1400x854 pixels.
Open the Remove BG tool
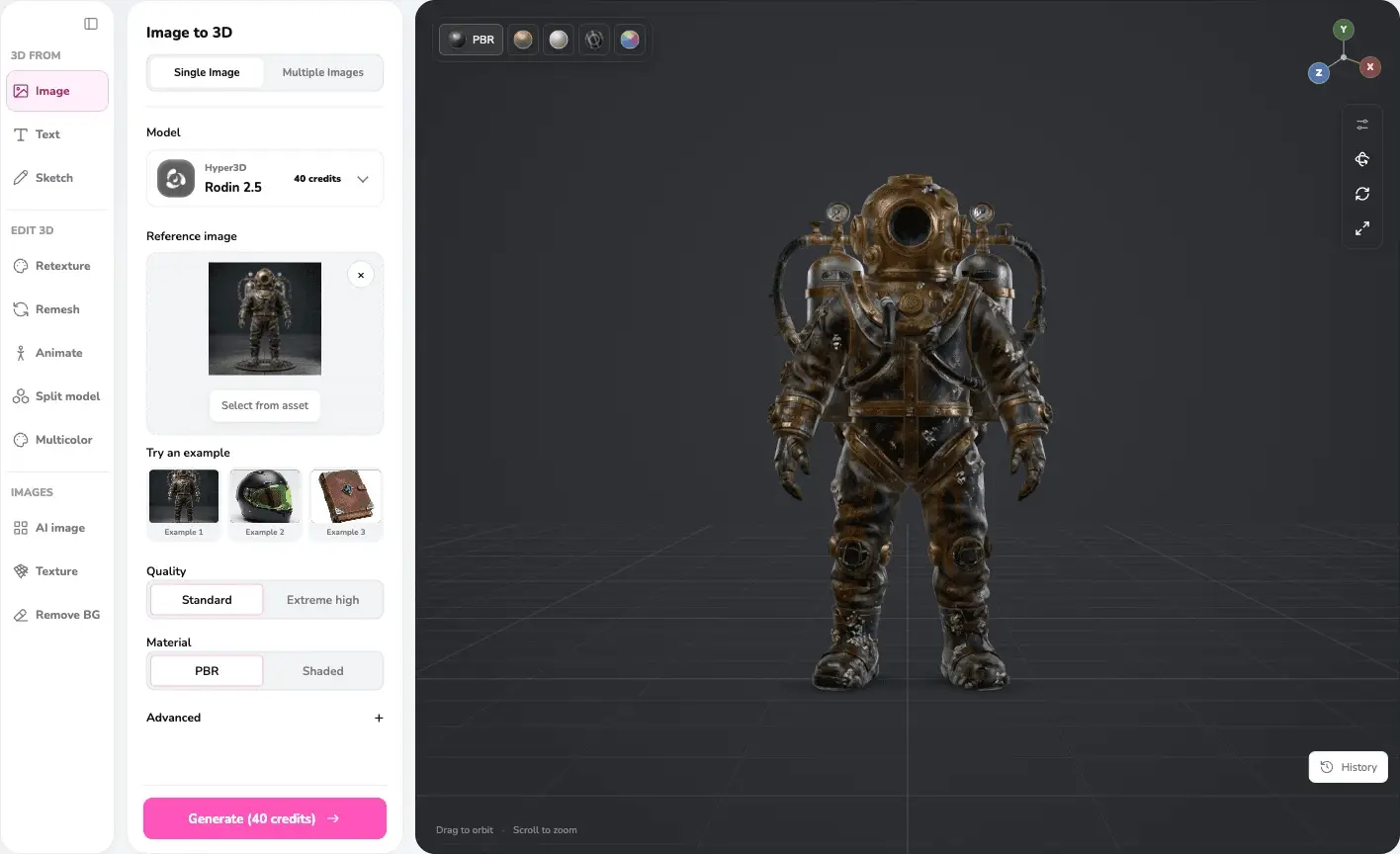coord(57,615)
